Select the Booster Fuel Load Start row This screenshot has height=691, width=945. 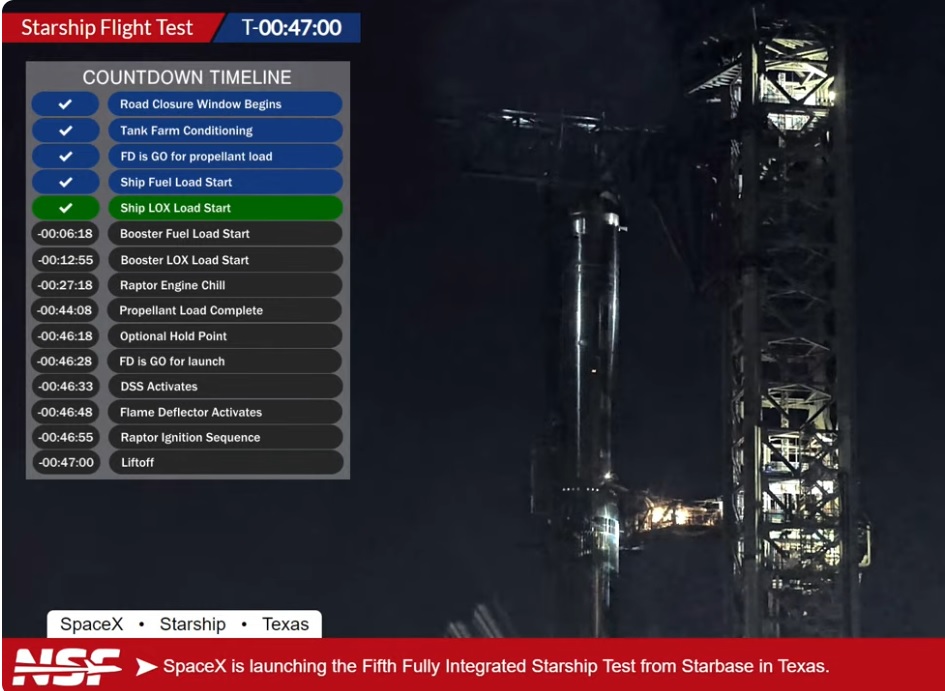pos(225,234)
